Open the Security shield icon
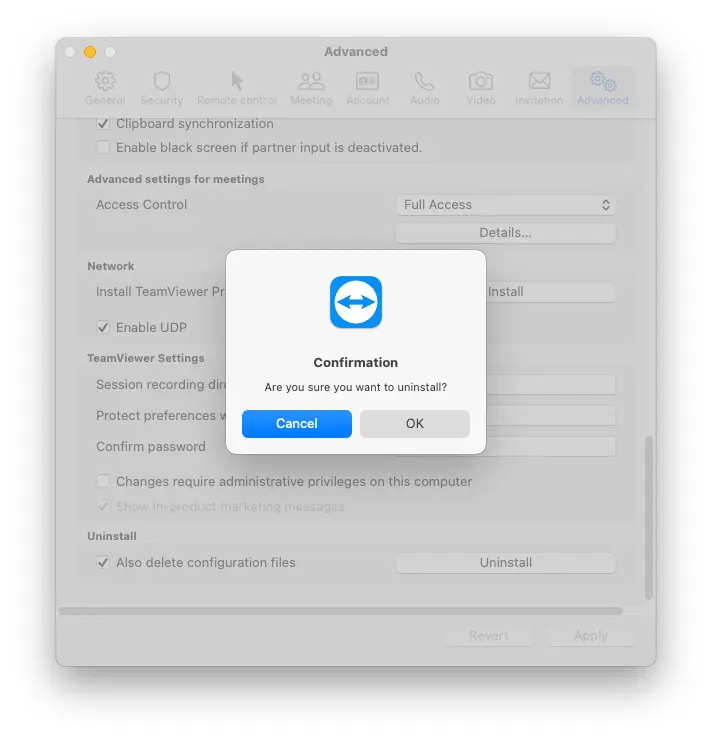 162,81
